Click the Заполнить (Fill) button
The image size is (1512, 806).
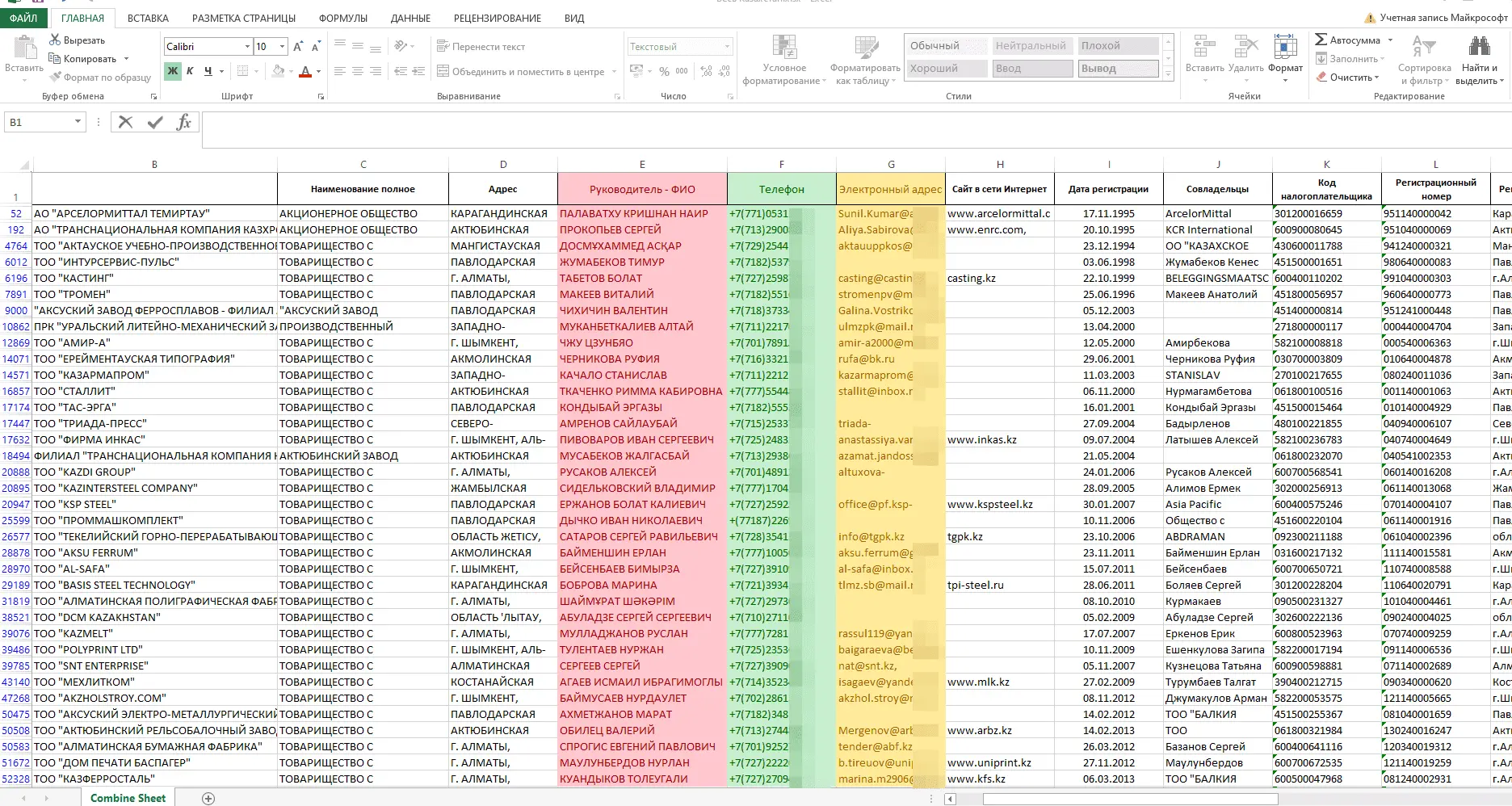click(x=1350, y=58)
